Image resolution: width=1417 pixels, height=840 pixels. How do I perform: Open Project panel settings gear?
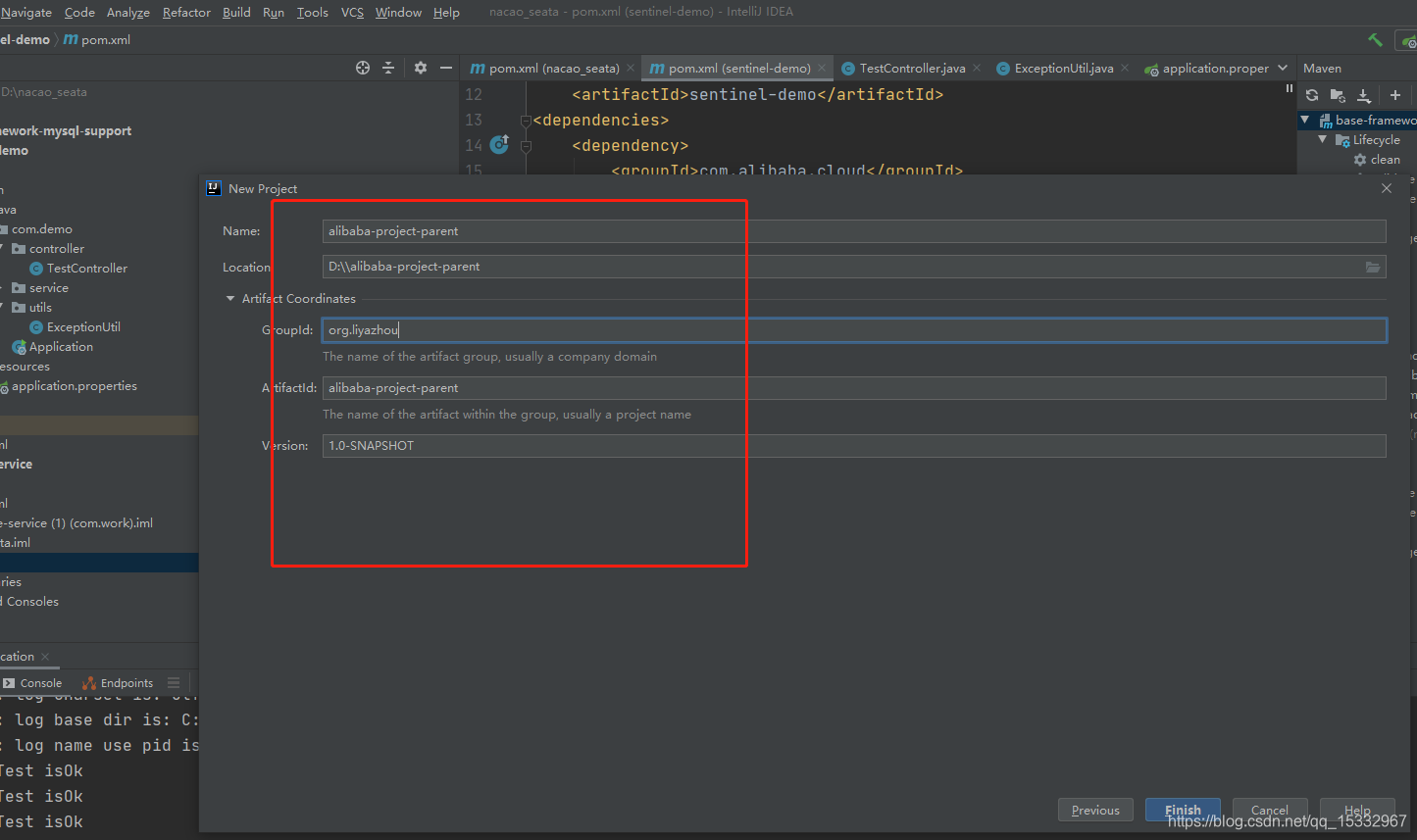[421, 68]
